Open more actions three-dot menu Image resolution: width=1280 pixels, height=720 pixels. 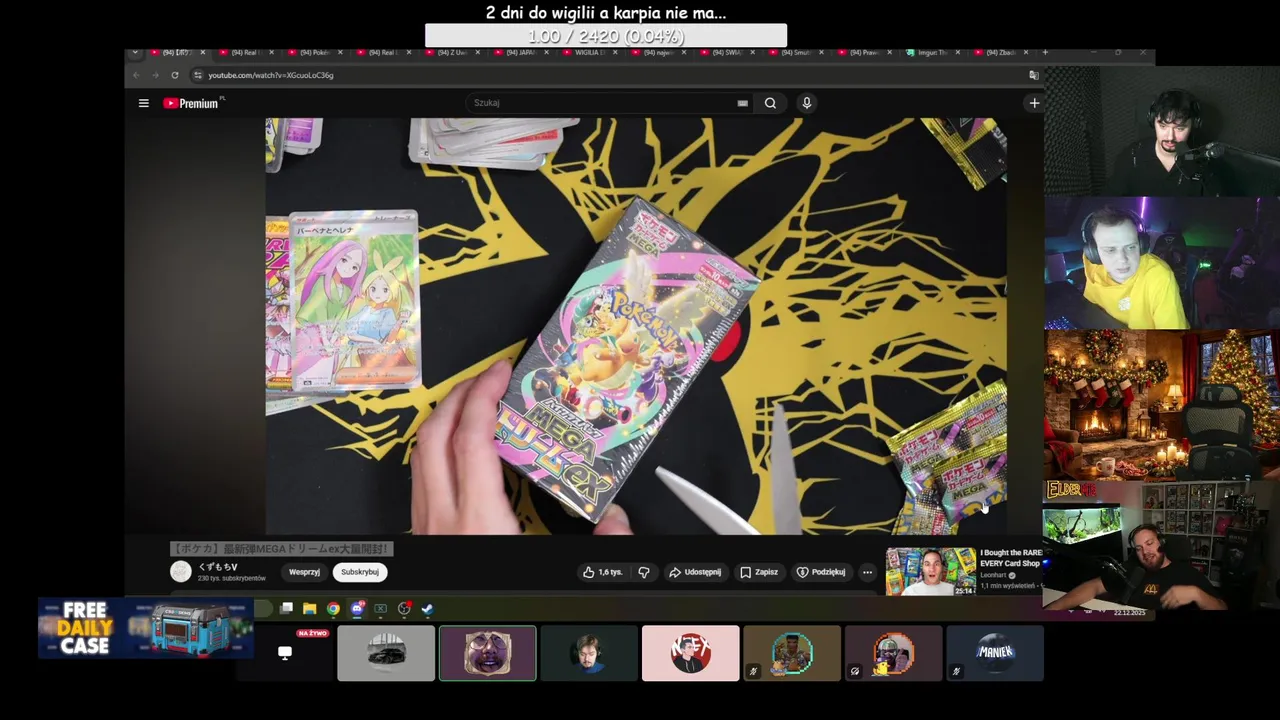pos(867,572)
